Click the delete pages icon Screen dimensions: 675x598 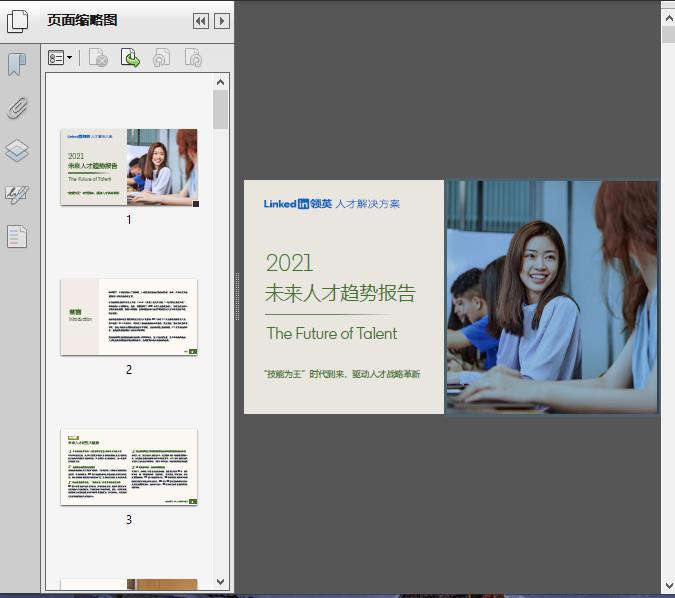(x=98, y=58)
